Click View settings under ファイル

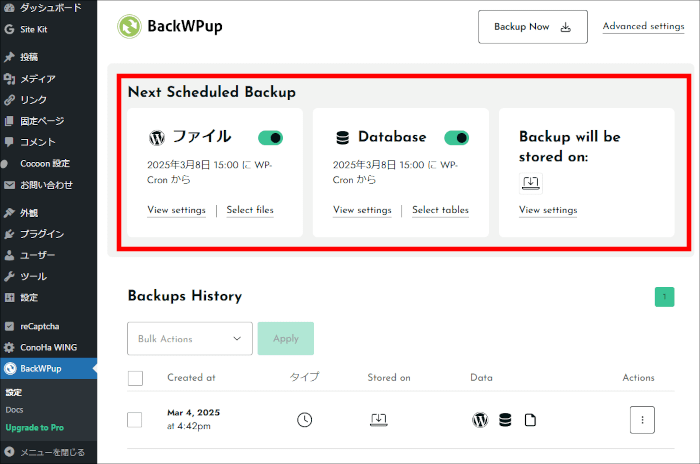(176, 210)
